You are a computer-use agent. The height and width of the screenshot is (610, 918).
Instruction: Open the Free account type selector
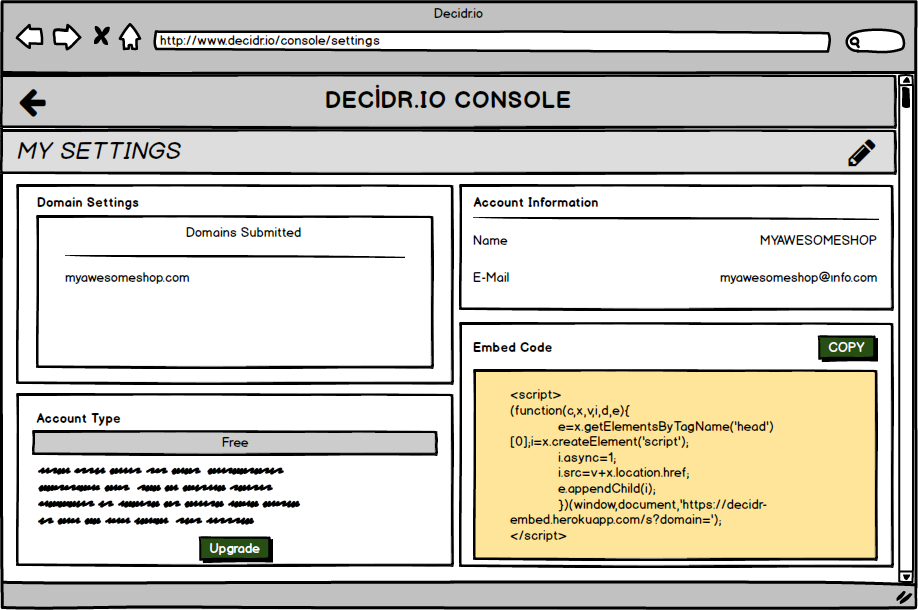coord(235,442)
